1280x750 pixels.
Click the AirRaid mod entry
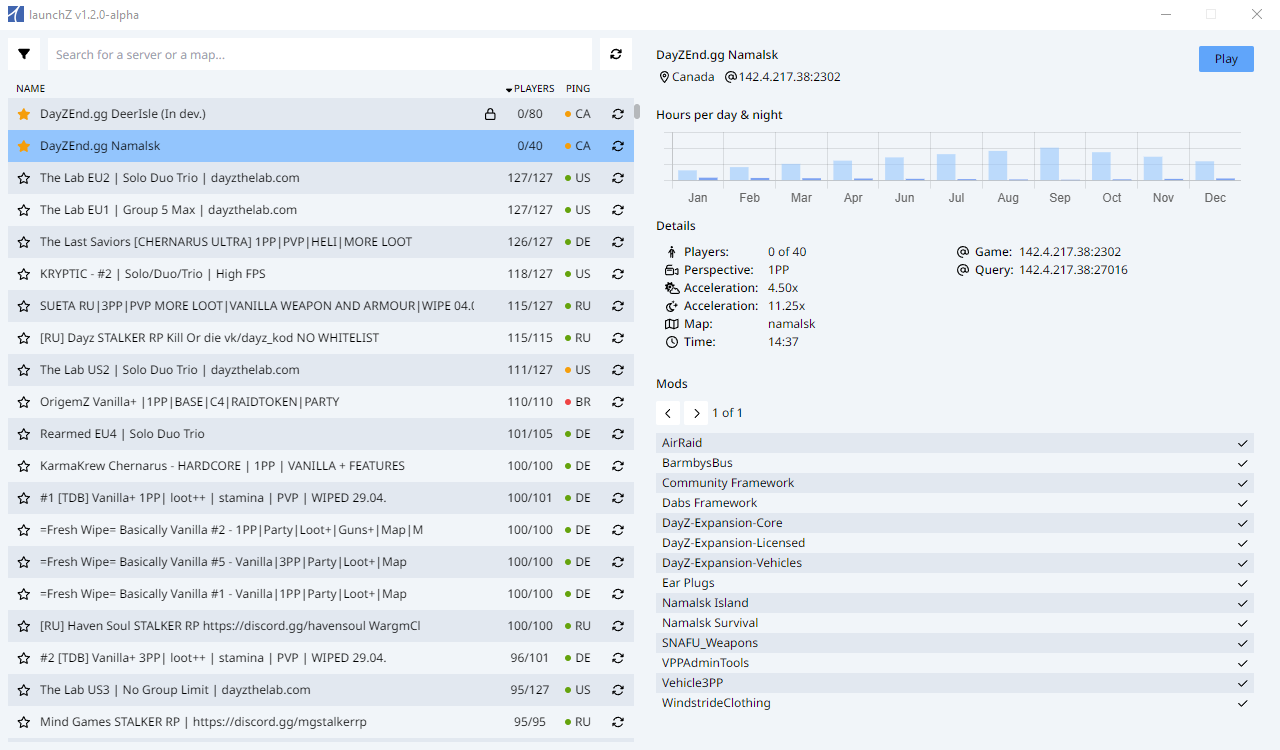(x=955, y=443)
